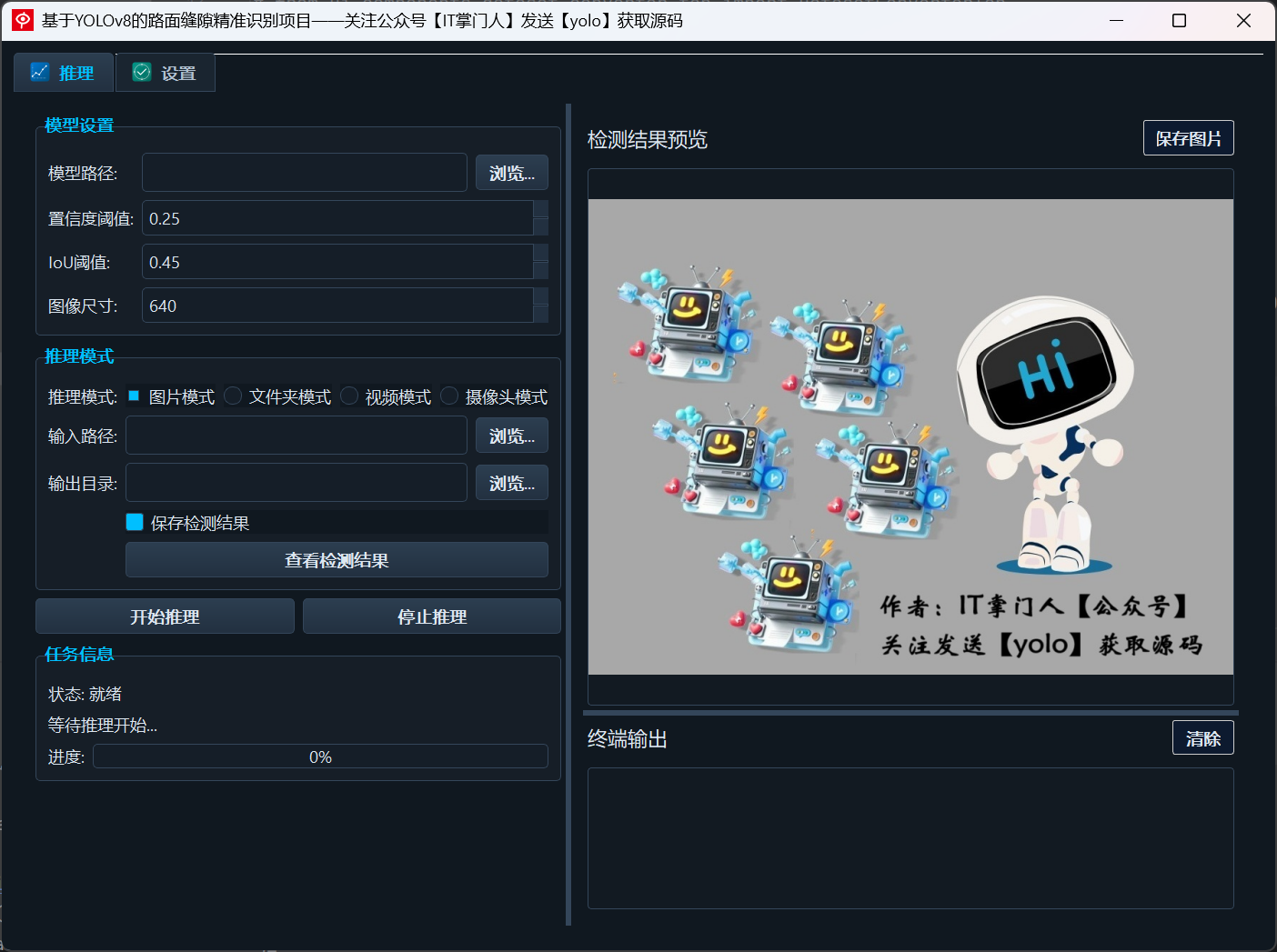Browse for a model path with 浏览 button
The width and height of the screenshot is (1277, 952).
[x=511, y=172]
